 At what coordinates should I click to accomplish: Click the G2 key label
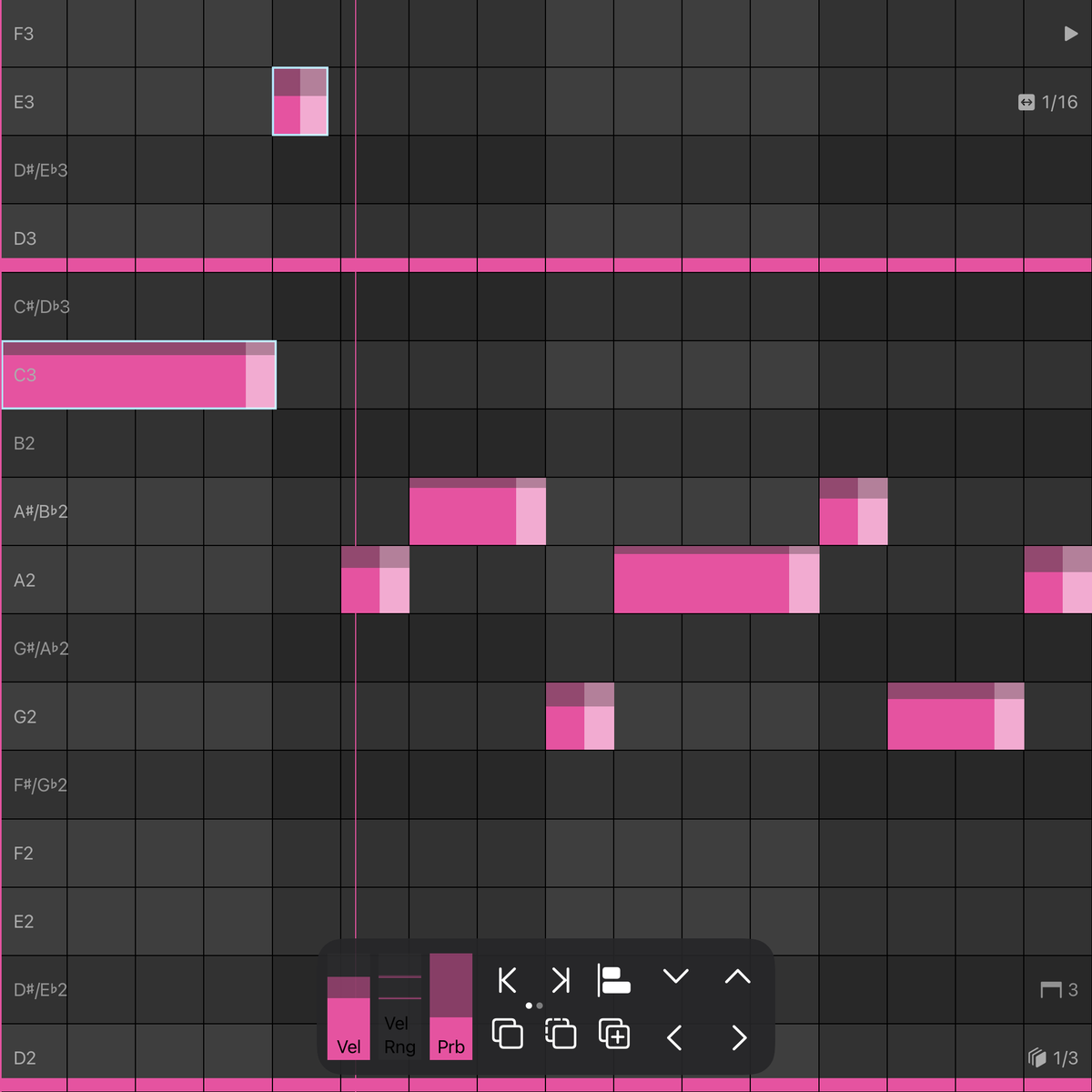25,716
